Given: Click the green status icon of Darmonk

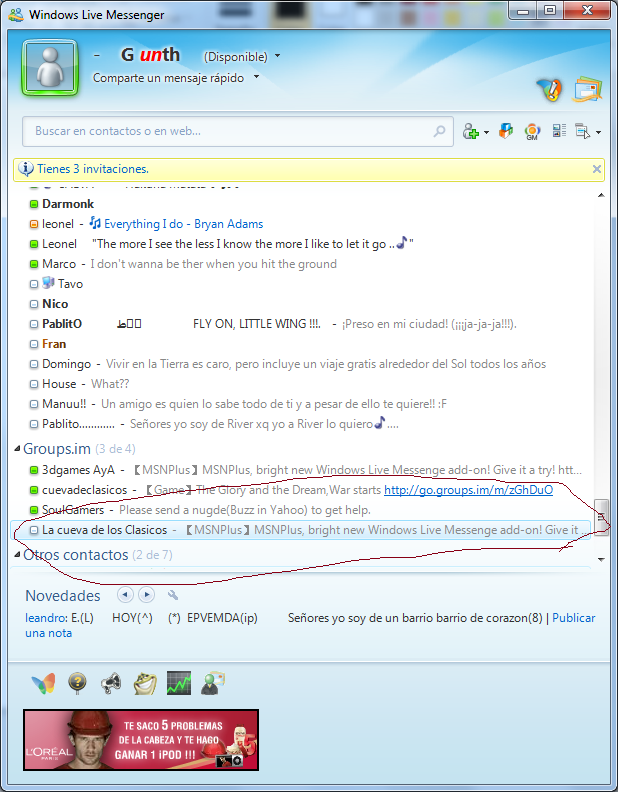Looking at the screenshot, I should coord(34,205).
